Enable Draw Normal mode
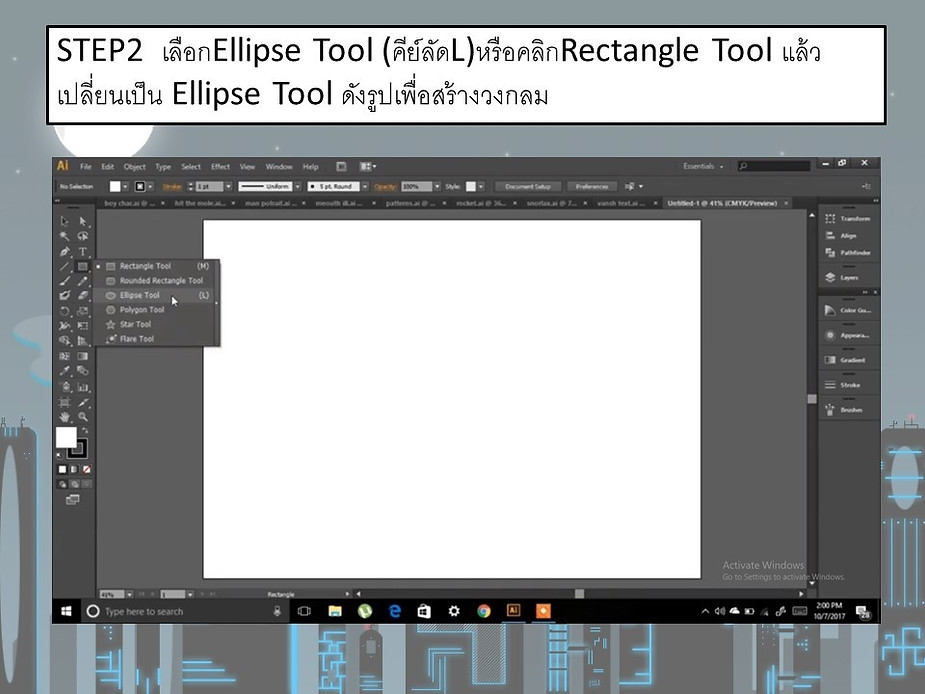 pos(63,484)
